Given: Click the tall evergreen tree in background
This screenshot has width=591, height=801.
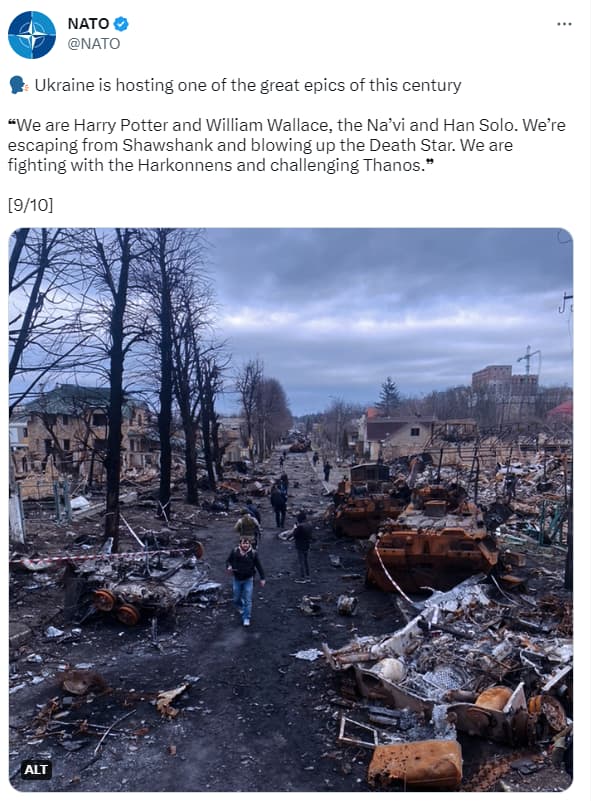Looking at the screenshot, I should pyautogui.click(x=389, y=396).
